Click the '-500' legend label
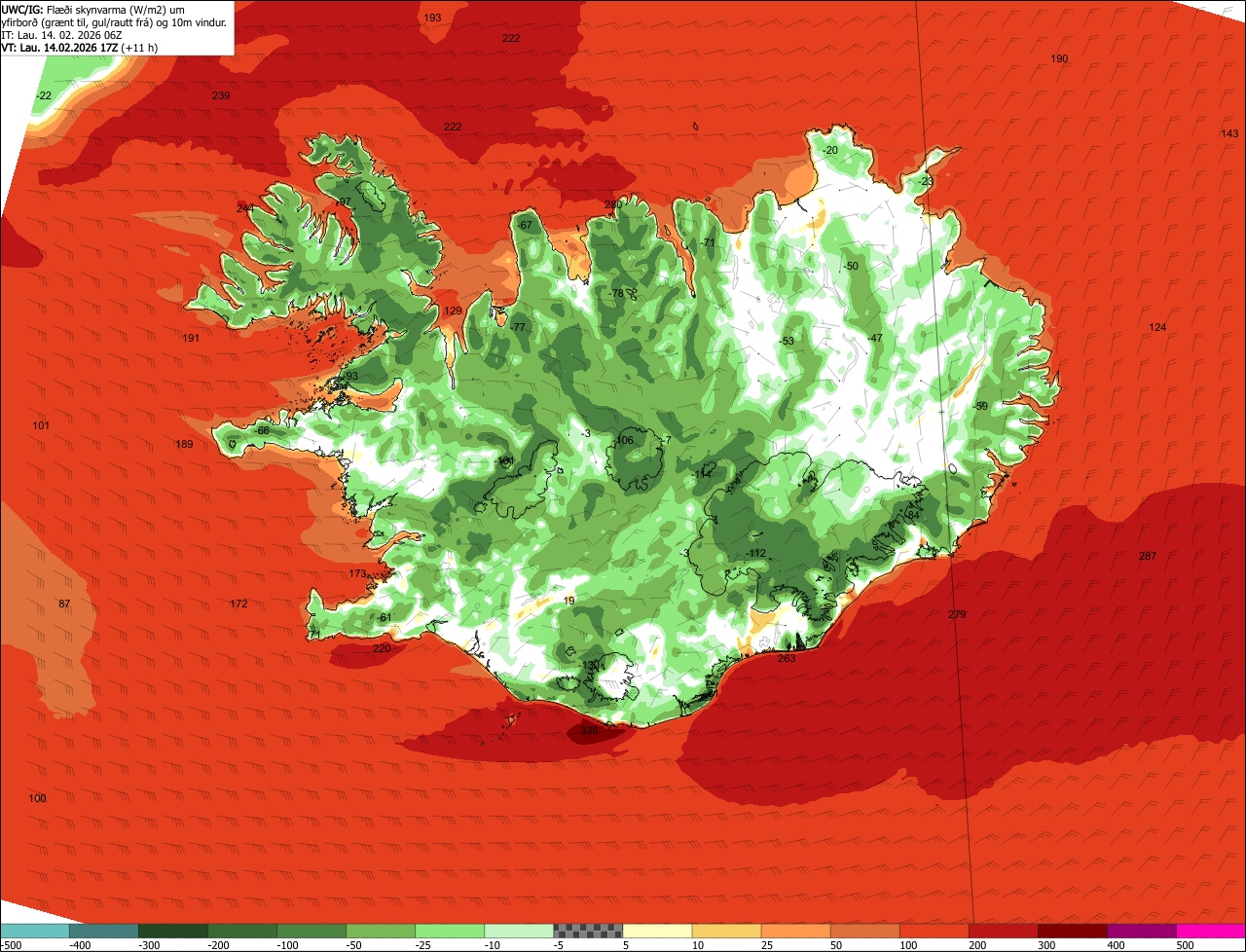Image resolution: width=1246 pixels, height=952 pixels. pyautogui.click(x=12, y=945)
